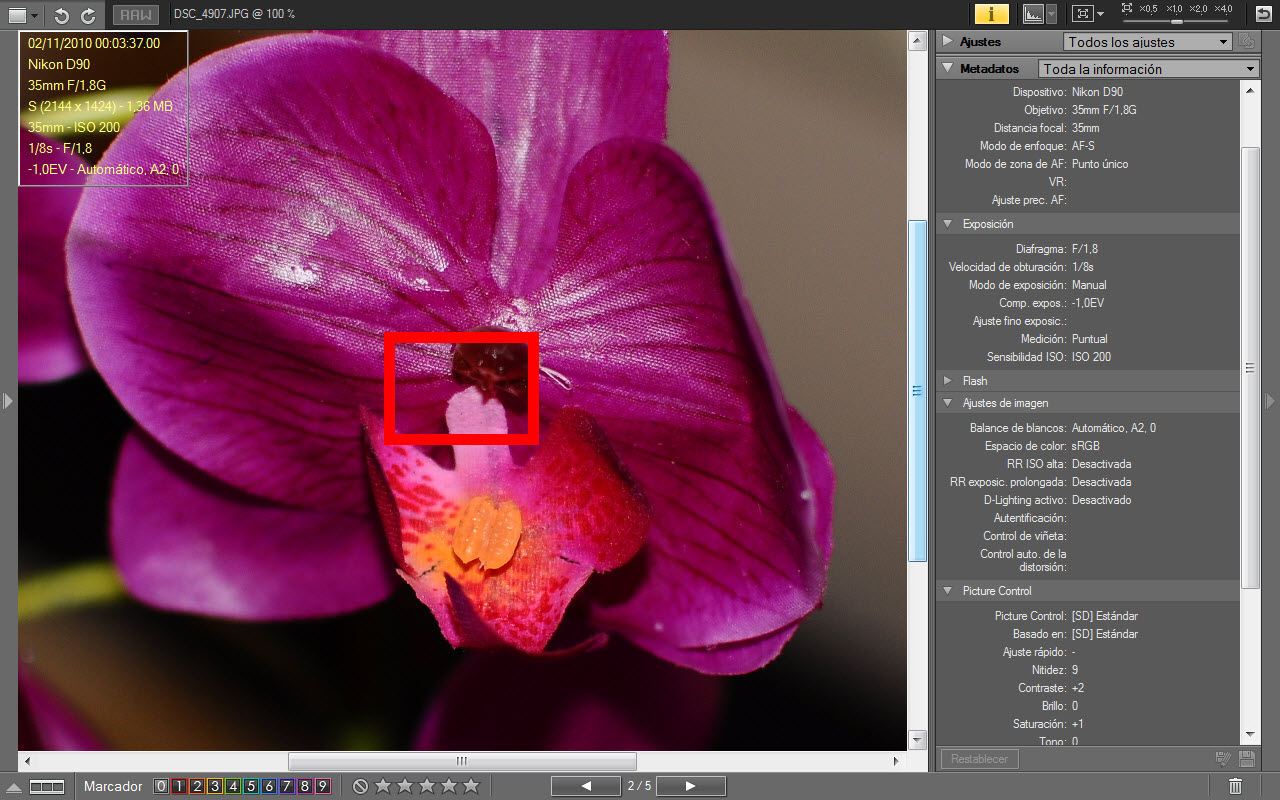Screen dimensions: 1280x800
Task: Expand the Flash section
Action: coord(948,381)
